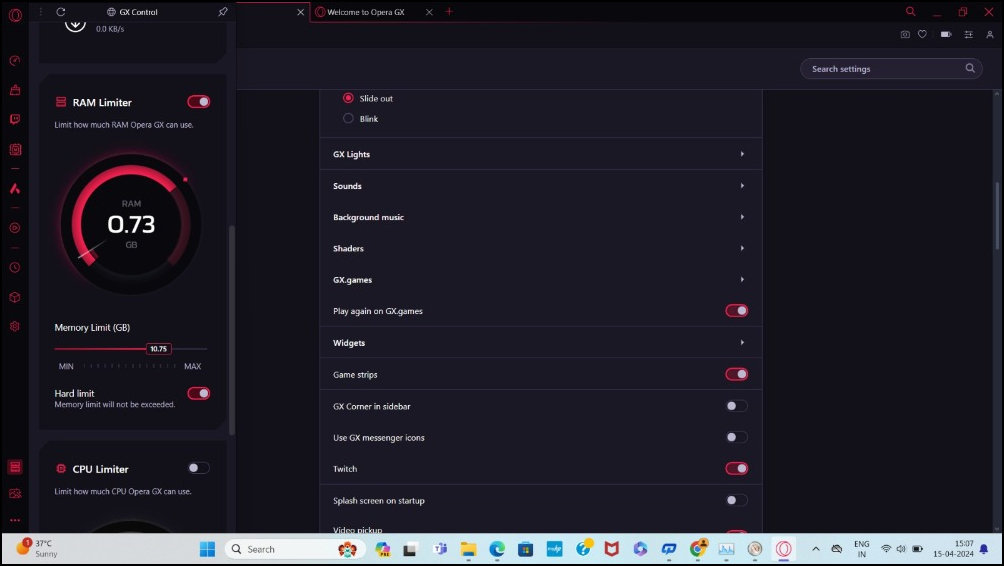Screen dimensions: 1004x566
Task: Select the Blink radio option
Action: [348, 118]
